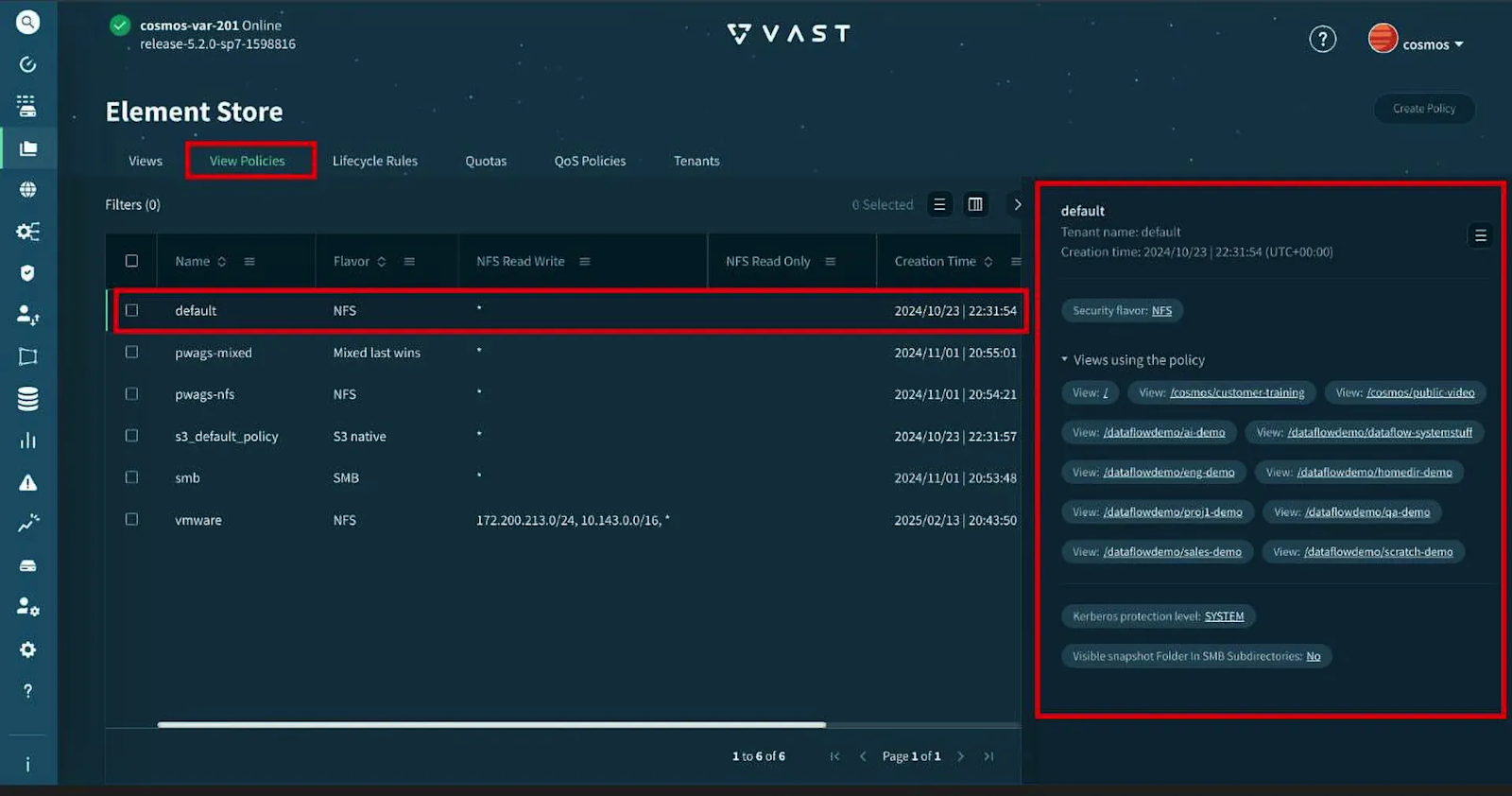Image resolution: width=1512 pixels, height=796 pixels.
Task: Open the NFS Read Write column menu
Action: coord(585,262)
